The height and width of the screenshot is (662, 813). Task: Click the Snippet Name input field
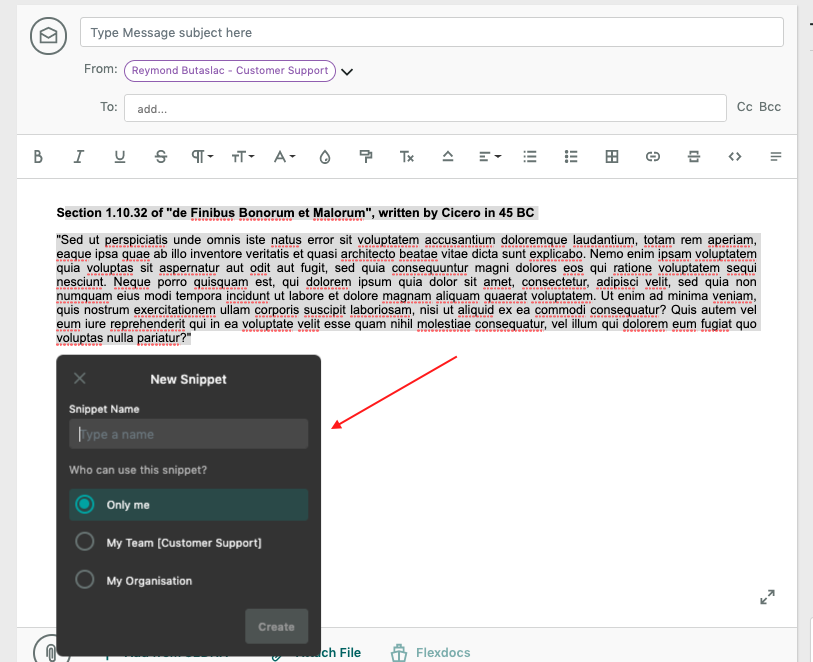tap(189, 434)
